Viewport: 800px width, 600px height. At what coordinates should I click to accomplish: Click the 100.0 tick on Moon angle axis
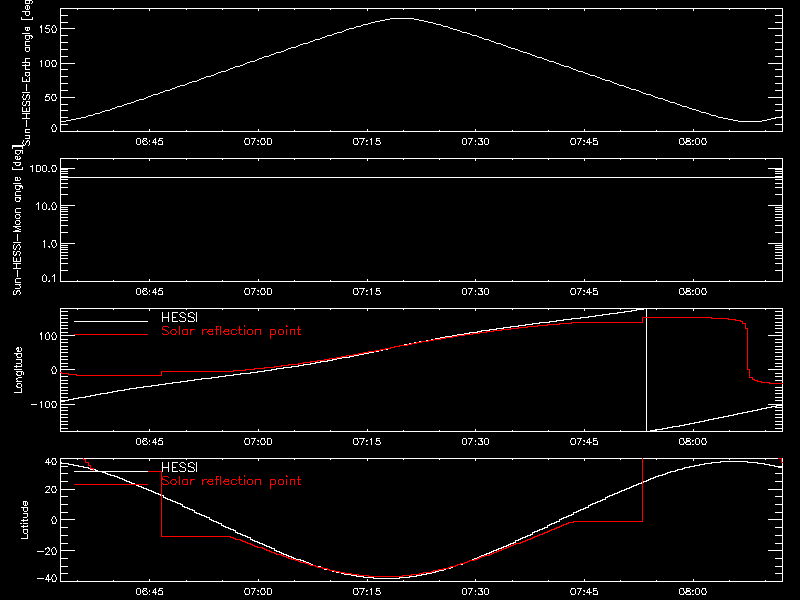coord(43,169)
